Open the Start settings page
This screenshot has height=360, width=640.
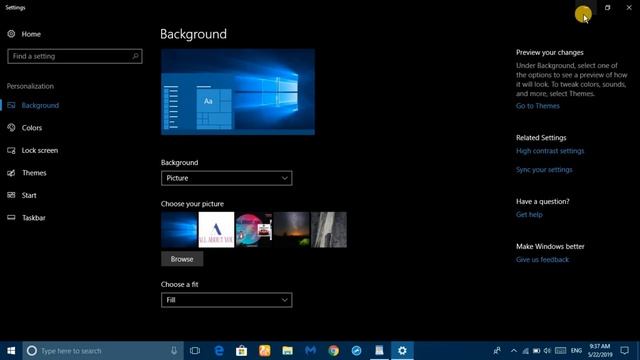[29, 195]
